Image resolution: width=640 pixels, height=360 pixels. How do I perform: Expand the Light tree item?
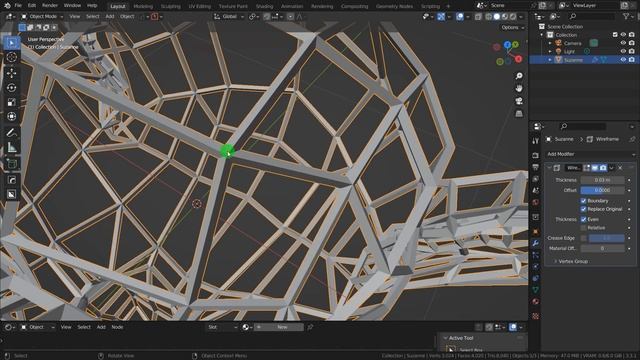click(550, 51)
